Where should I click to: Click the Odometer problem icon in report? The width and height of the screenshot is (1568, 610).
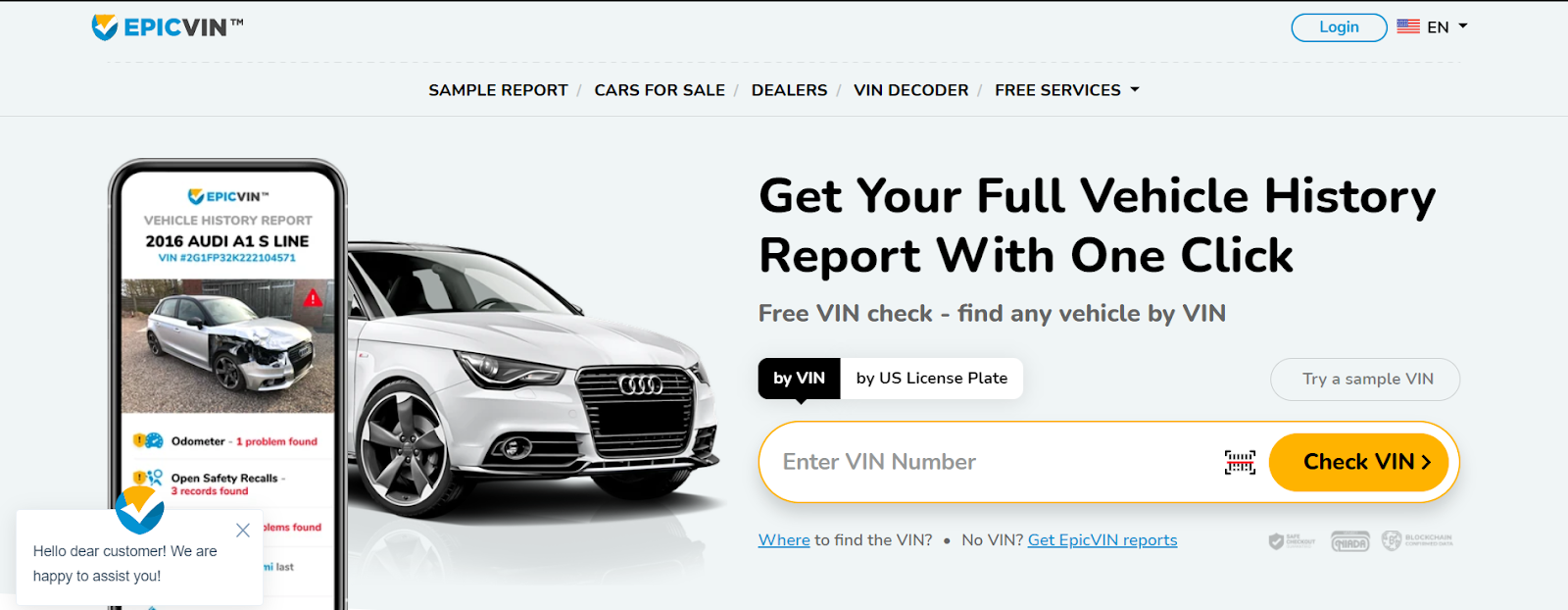[148, 441]
